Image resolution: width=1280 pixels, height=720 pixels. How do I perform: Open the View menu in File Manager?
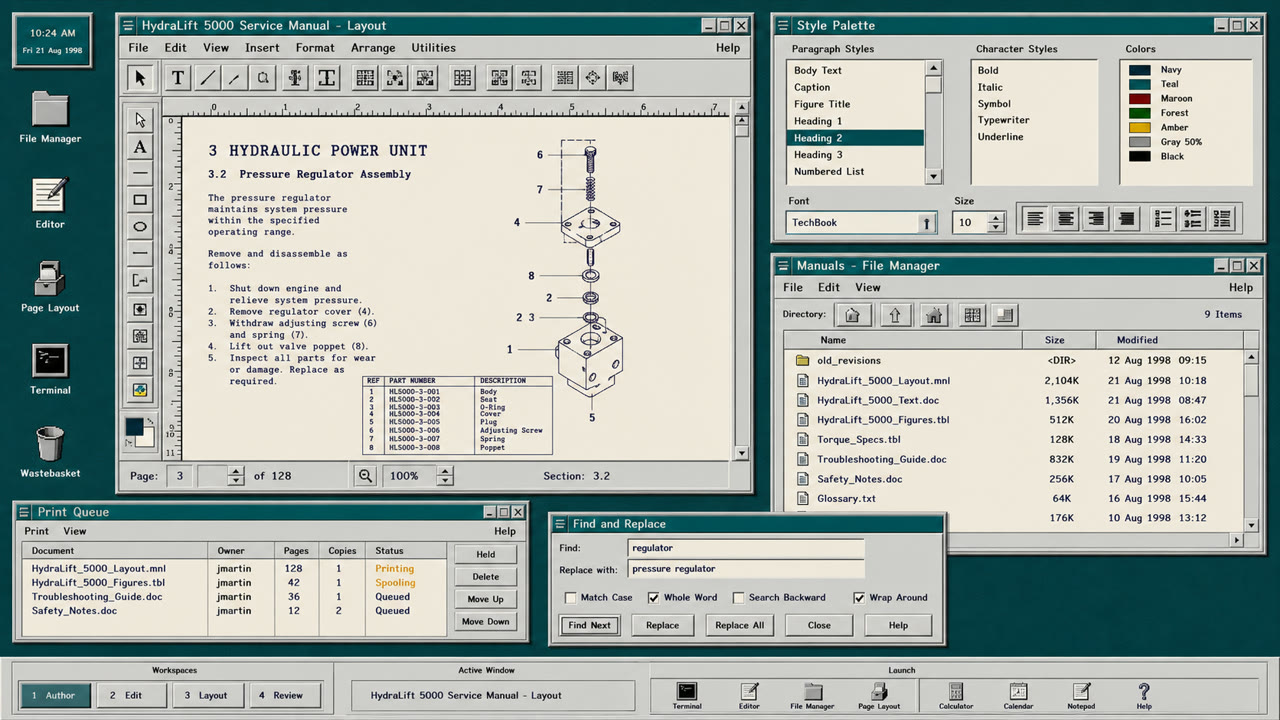868,287
